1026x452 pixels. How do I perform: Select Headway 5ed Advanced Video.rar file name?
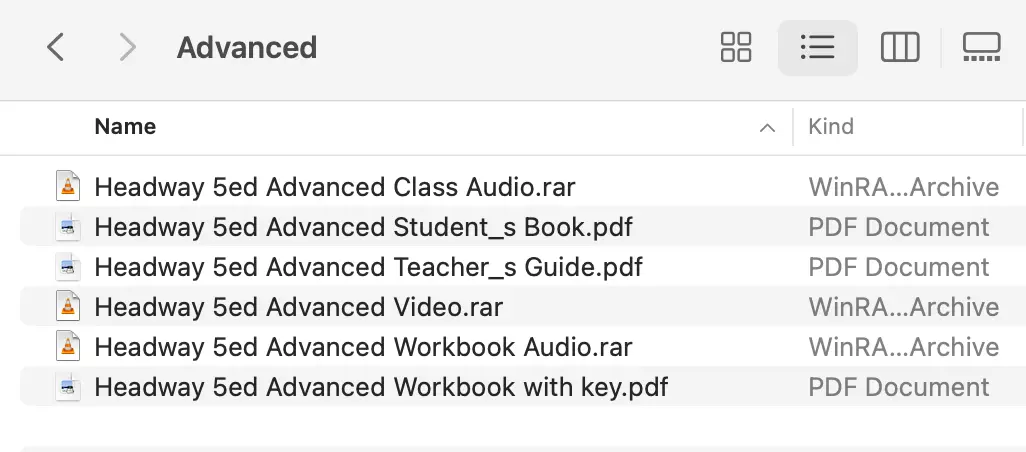pyautogui.click(x=298, y=307)
